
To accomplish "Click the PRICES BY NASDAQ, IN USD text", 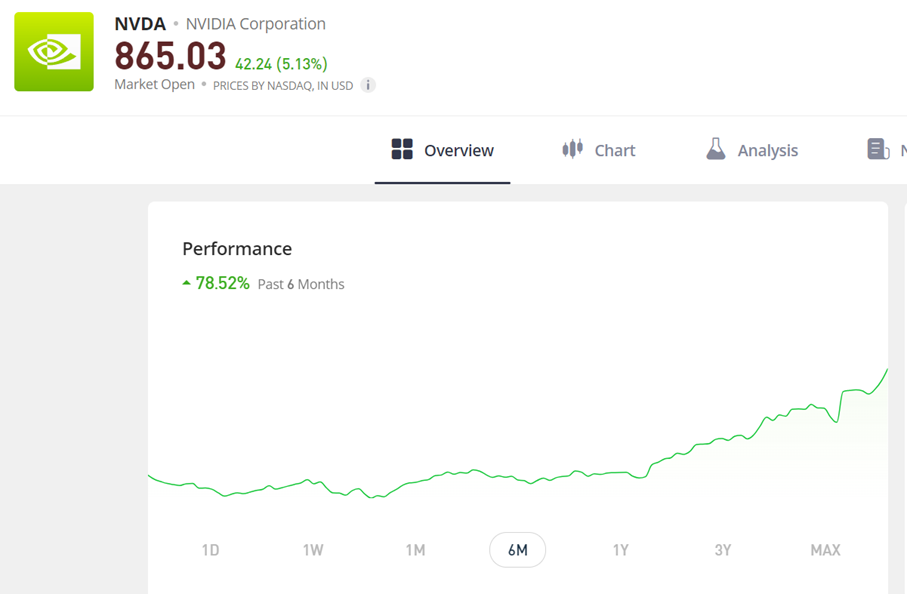I will (283, 86).
